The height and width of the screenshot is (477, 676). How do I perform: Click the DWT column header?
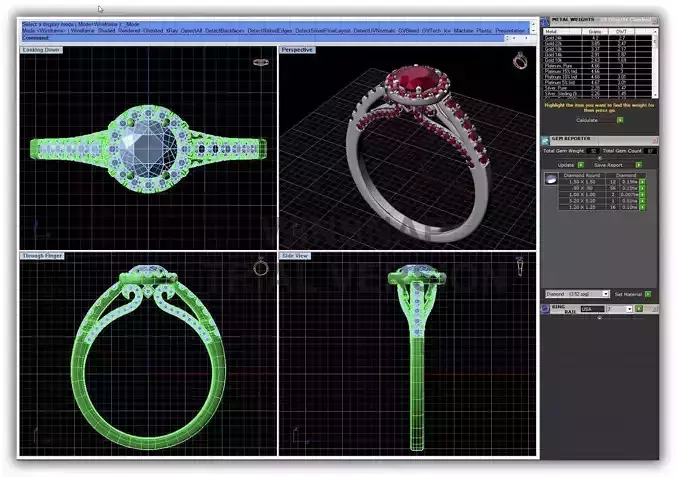621,31
